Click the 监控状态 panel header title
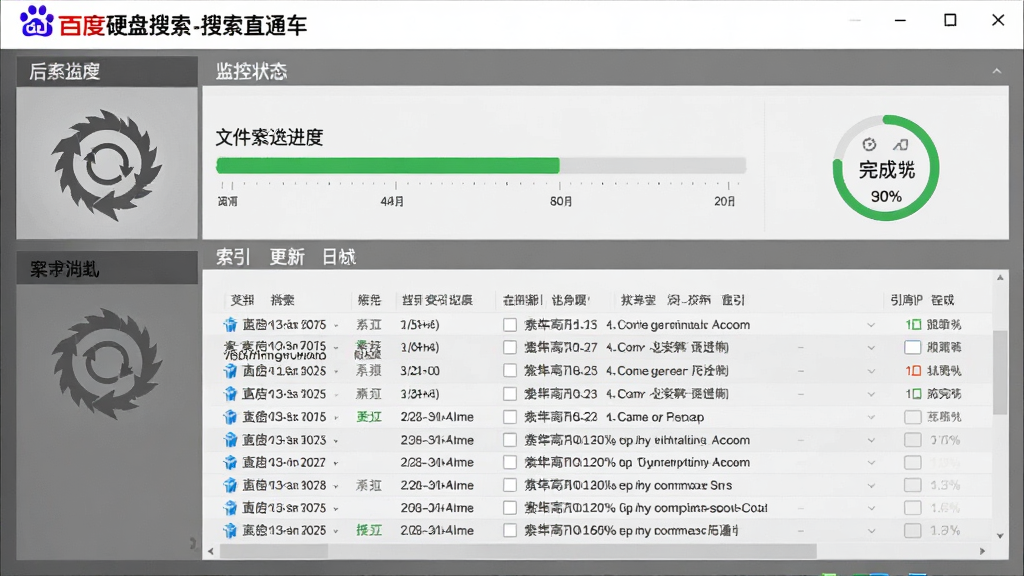 click(251, 71)
